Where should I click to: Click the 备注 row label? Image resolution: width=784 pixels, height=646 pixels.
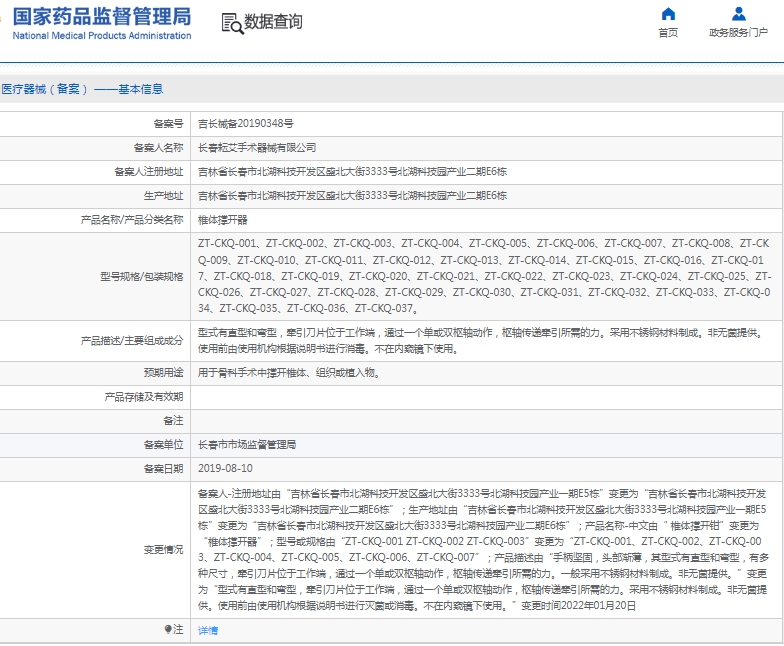coord(174,420)
